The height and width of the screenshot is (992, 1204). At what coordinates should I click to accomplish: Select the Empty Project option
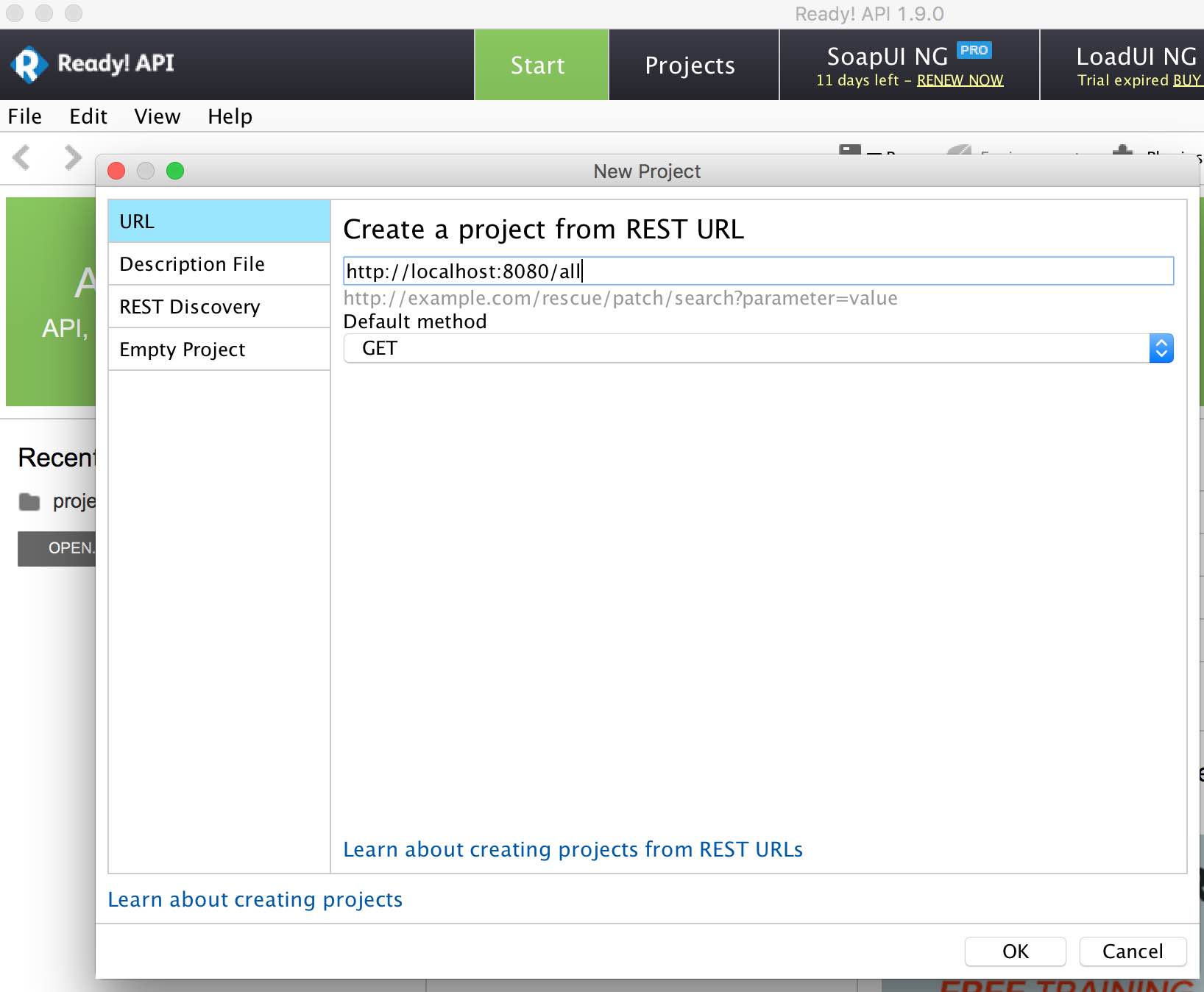click(x=182, y=350)
